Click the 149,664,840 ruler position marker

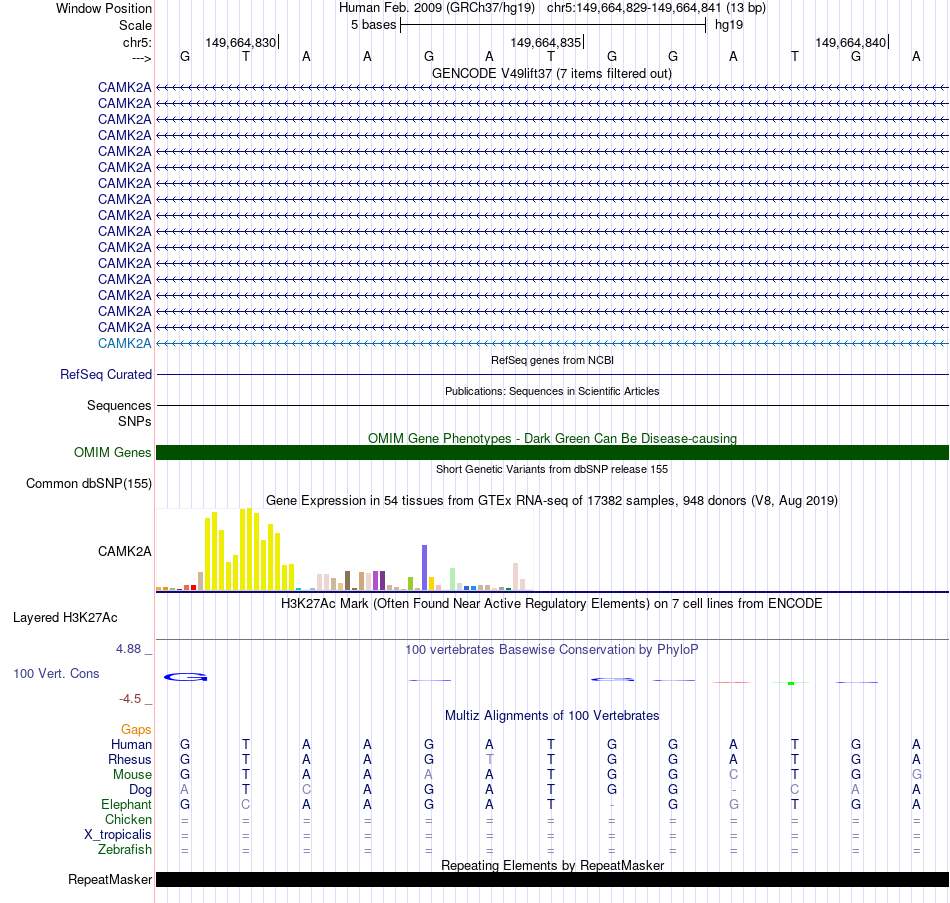point(851,42)
